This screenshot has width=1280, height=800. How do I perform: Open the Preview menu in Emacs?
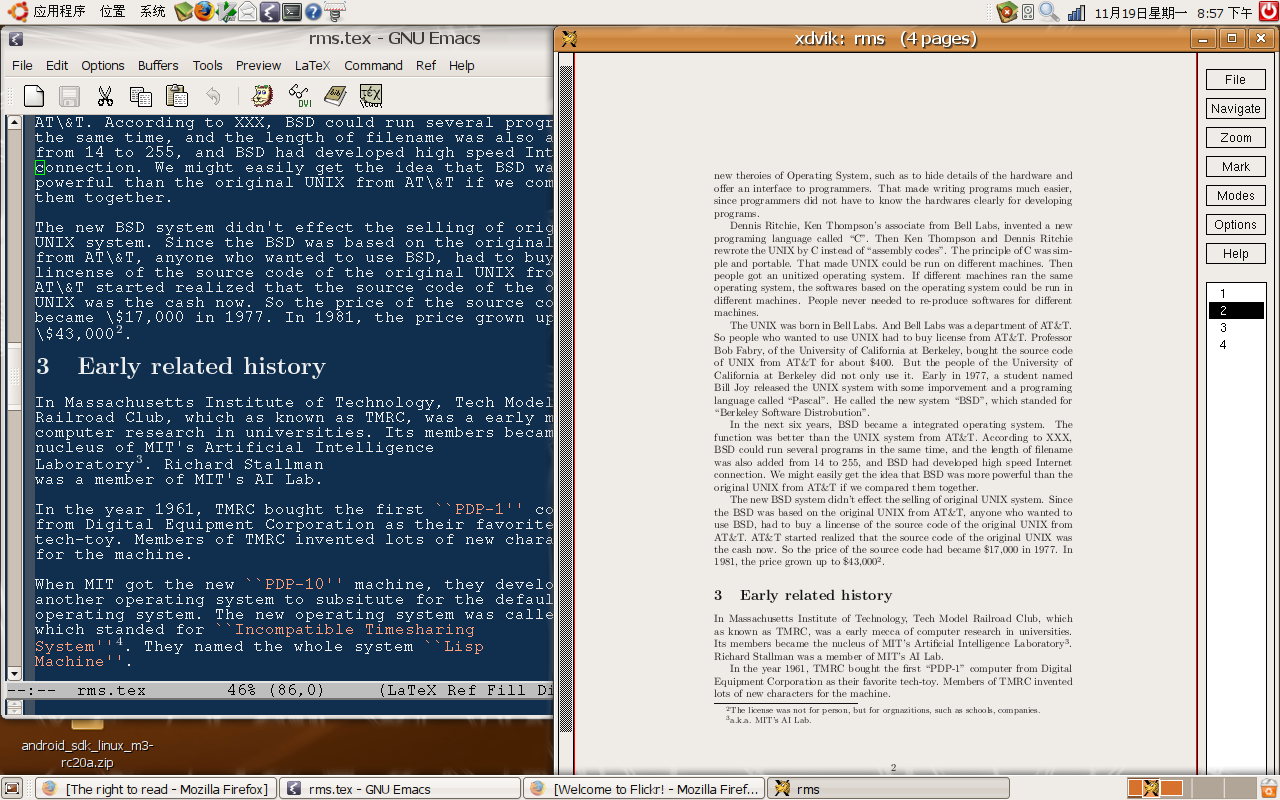pos(258,66)
